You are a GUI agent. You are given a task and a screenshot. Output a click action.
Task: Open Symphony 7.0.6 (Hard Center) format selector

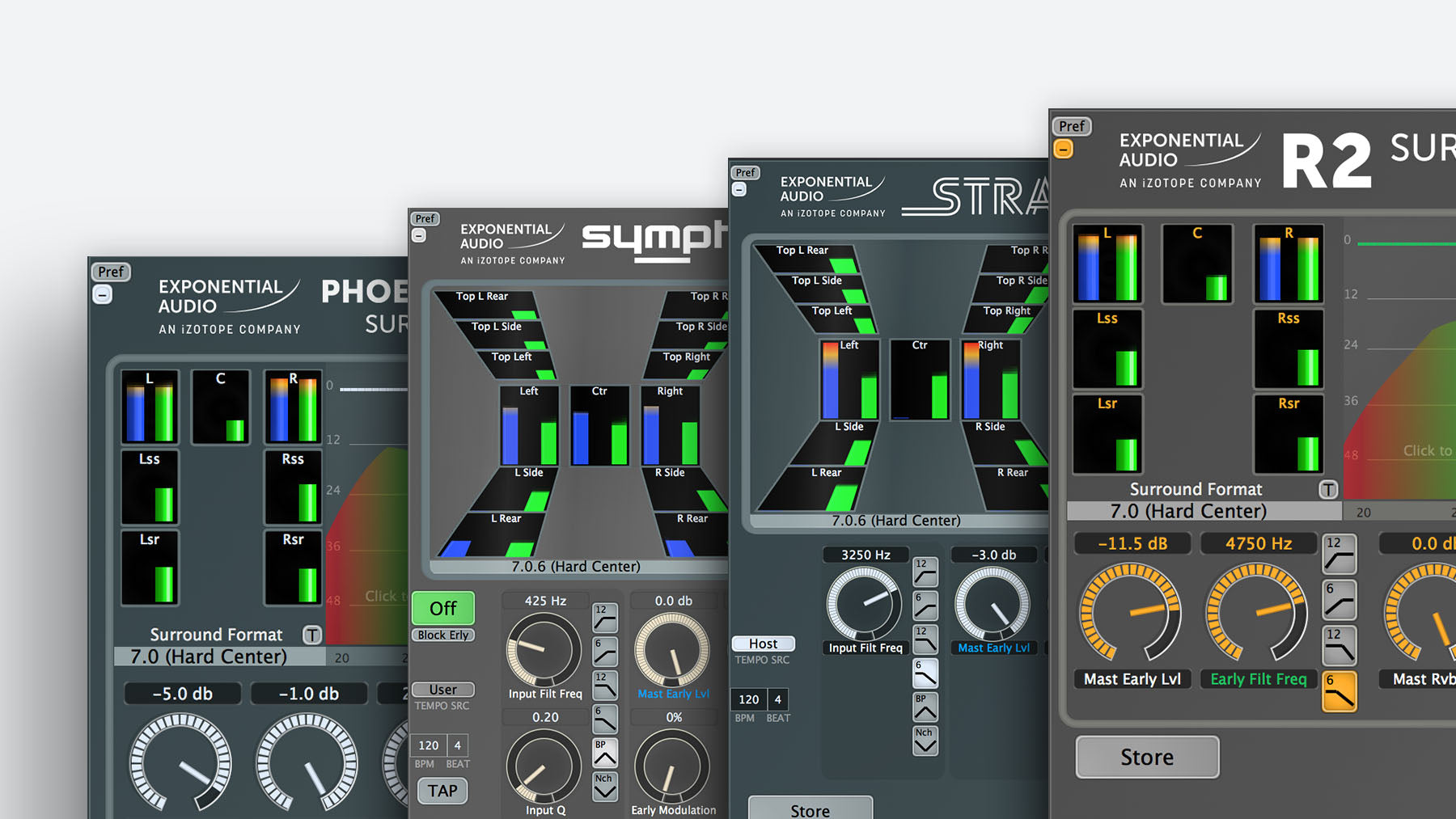575,567
